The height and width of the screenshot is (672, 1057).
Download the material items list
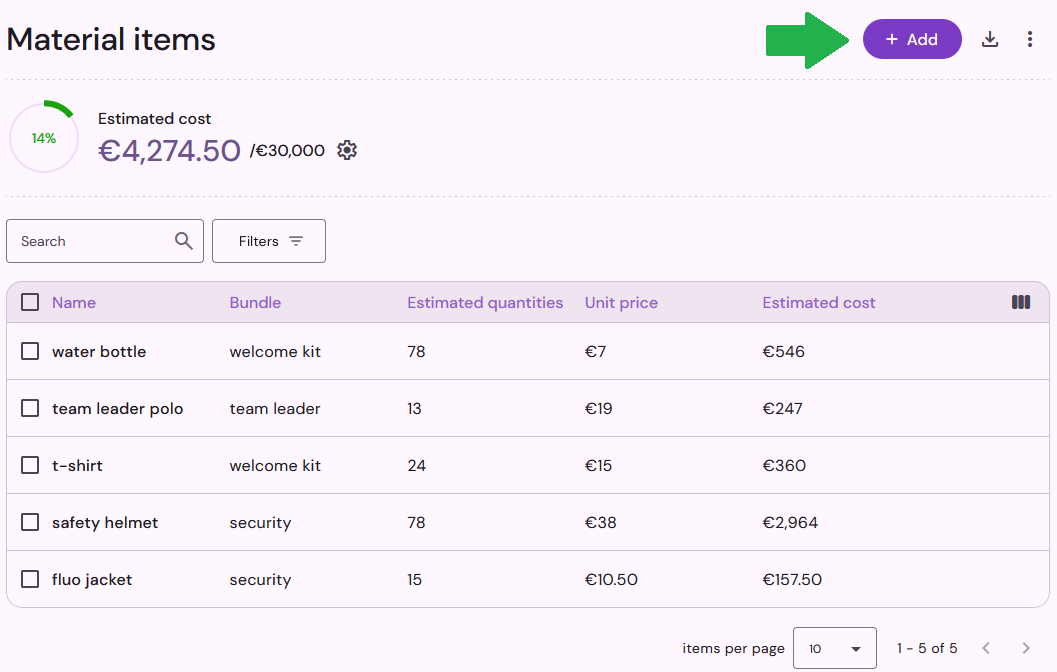(x=990, y=39)
